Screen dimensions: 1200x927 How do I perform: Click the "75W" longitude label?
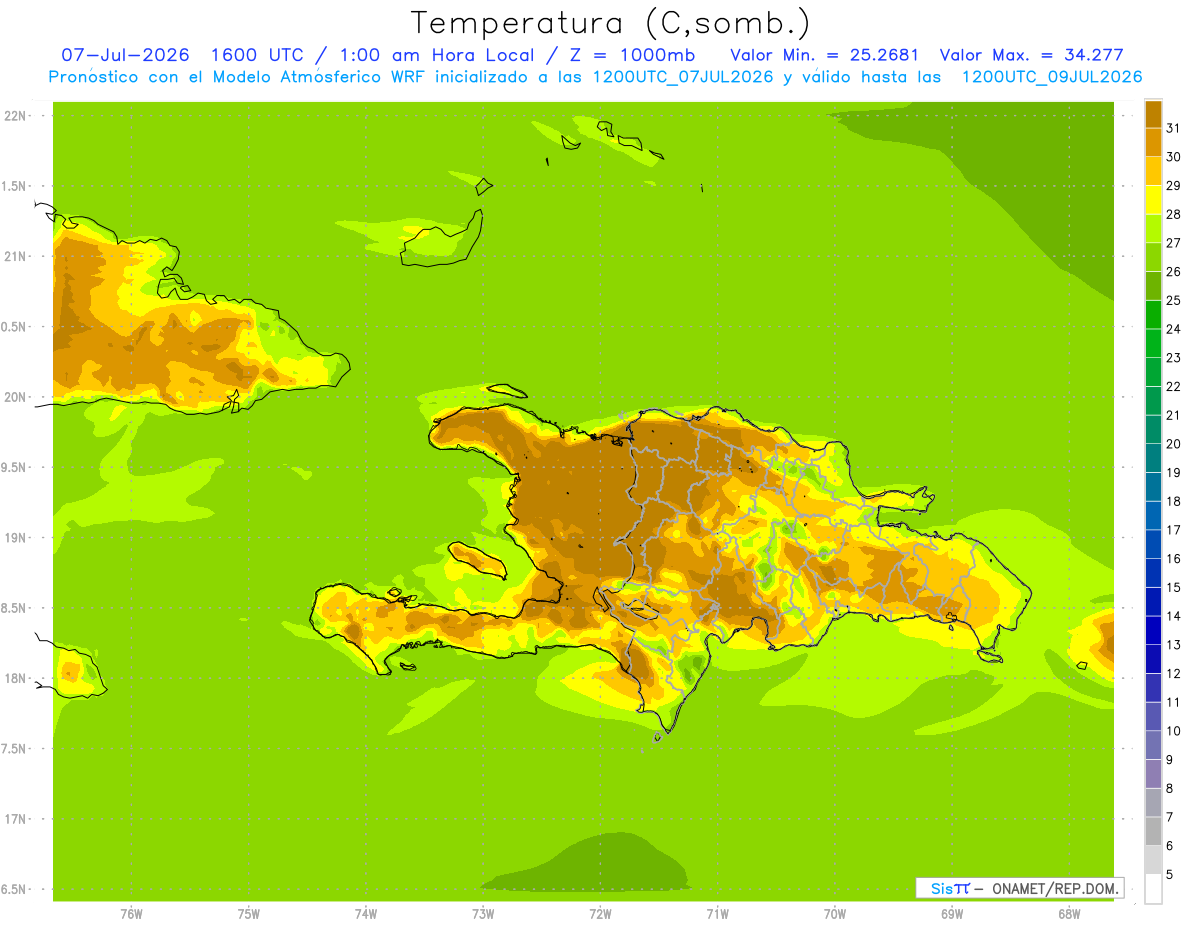[248, 914]
